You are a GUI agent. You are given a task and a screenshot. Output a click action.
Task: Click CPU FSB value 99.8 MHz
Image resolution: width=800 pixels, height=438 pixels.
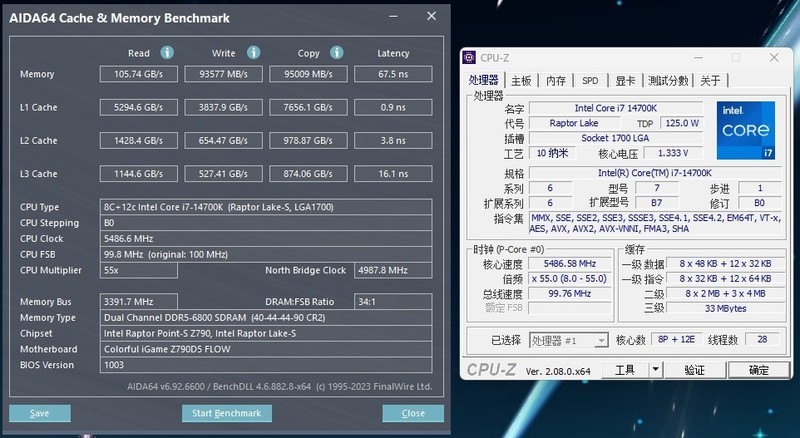[x=266, y=254]
